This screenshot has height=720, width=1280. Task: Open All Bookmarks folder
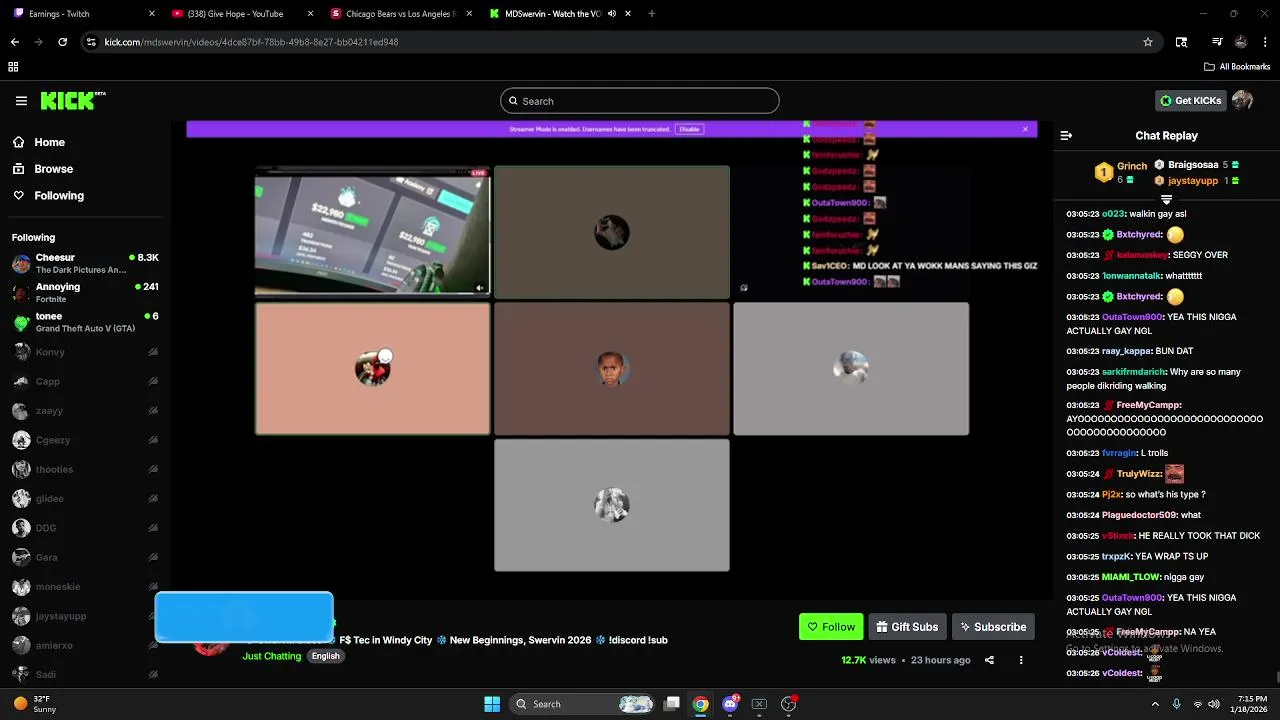pyautogui.click(x=1237, y=67)
